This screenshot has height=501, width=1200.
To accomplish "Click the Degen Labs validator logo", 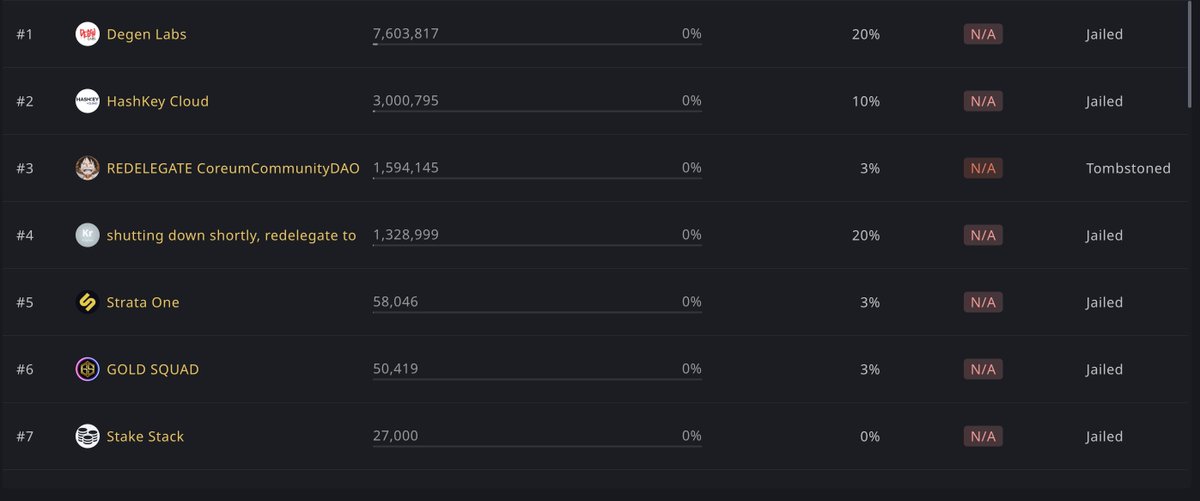I will click(87, 34).
